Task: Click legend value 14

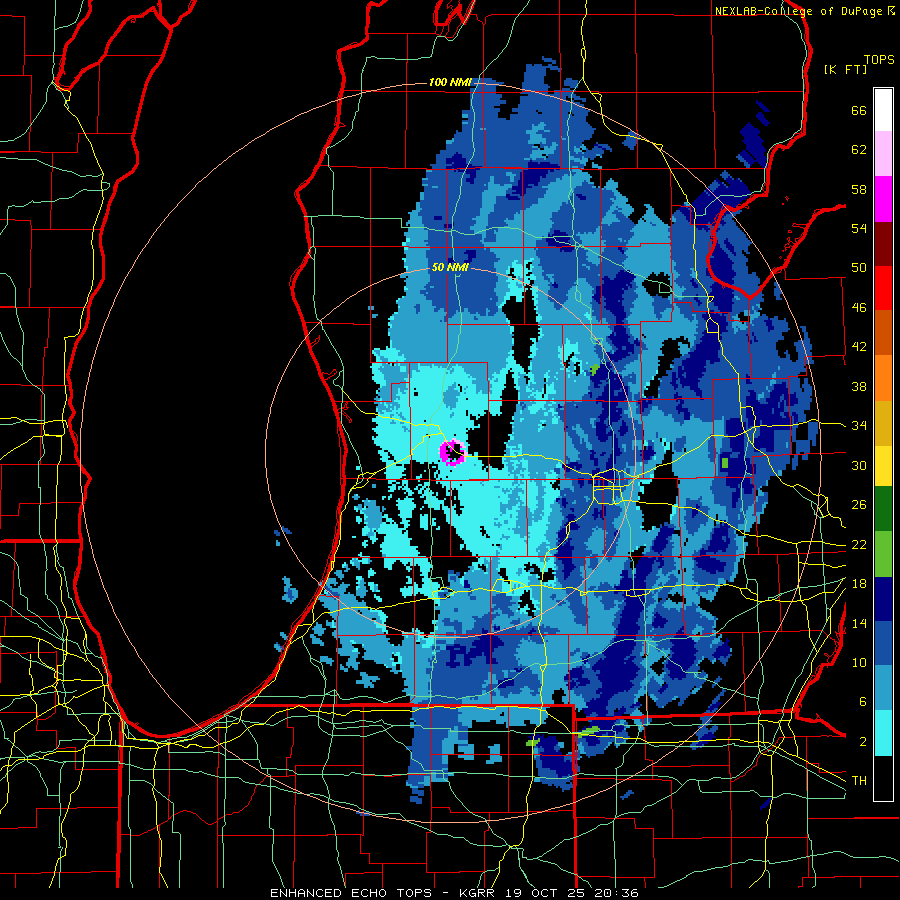Action: pyautogui.click(x=859, y=623)
